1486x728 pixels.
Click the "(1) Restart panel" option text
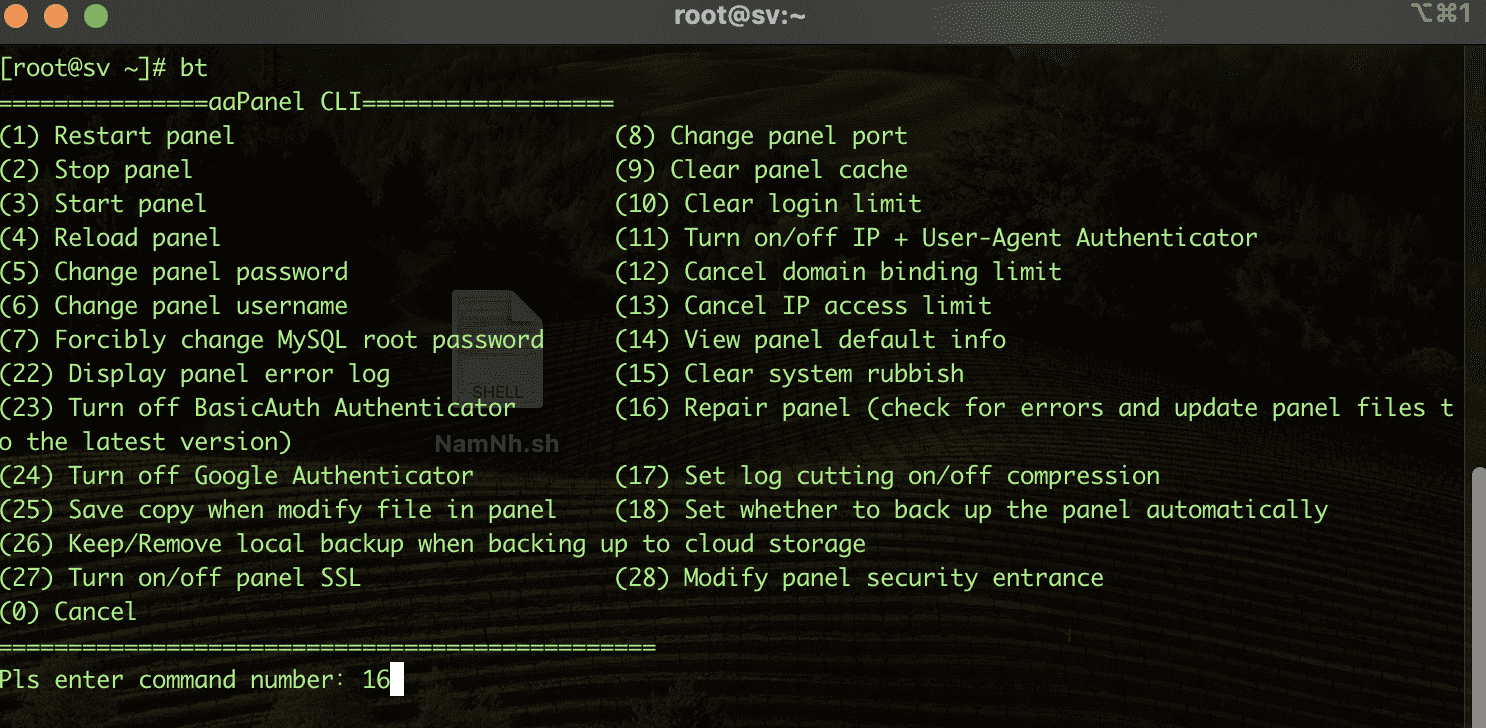tap(117, 136)
